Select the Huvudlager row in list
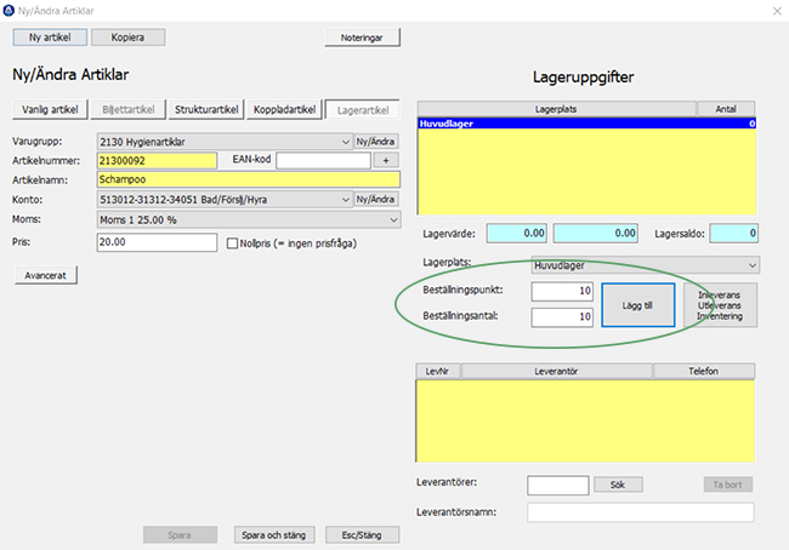Screen dimensions: 789x550 (587, 123)
